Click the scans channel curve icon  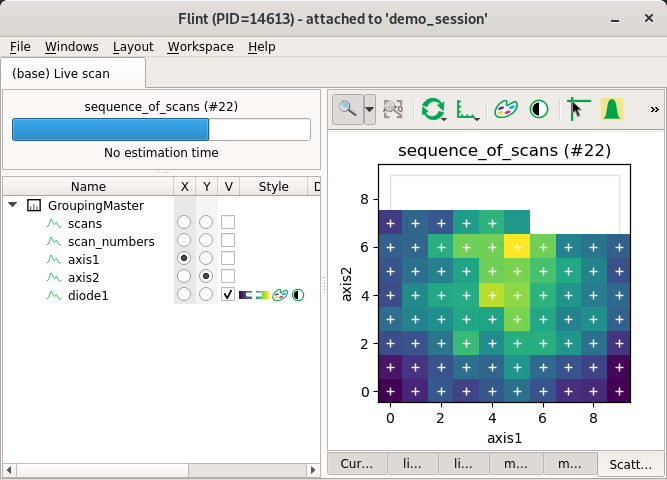click(54, 223)
